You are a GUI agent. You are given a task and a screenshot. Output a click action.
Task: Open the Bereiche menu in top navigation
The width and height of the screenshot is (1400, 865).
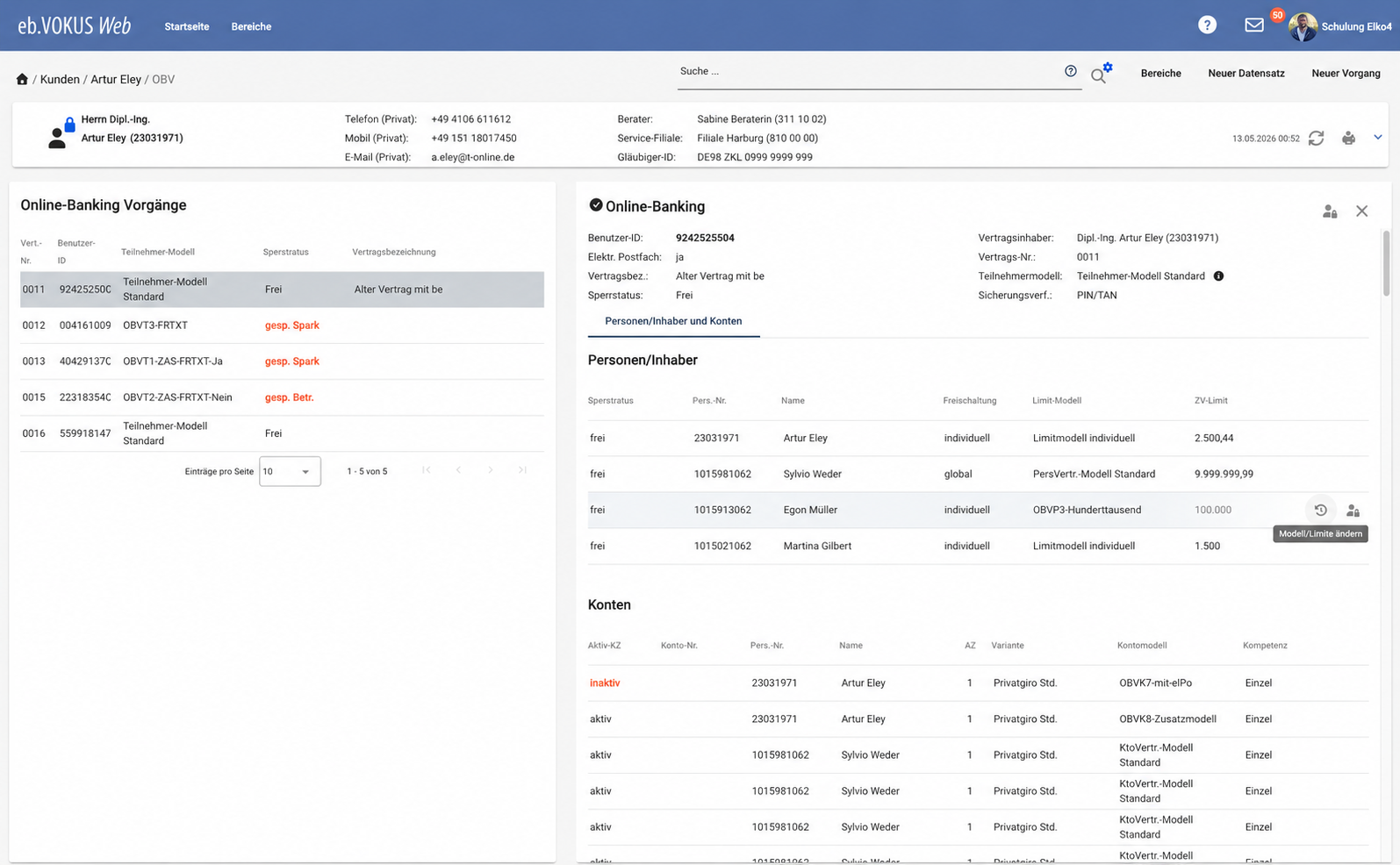coord(251,26)
